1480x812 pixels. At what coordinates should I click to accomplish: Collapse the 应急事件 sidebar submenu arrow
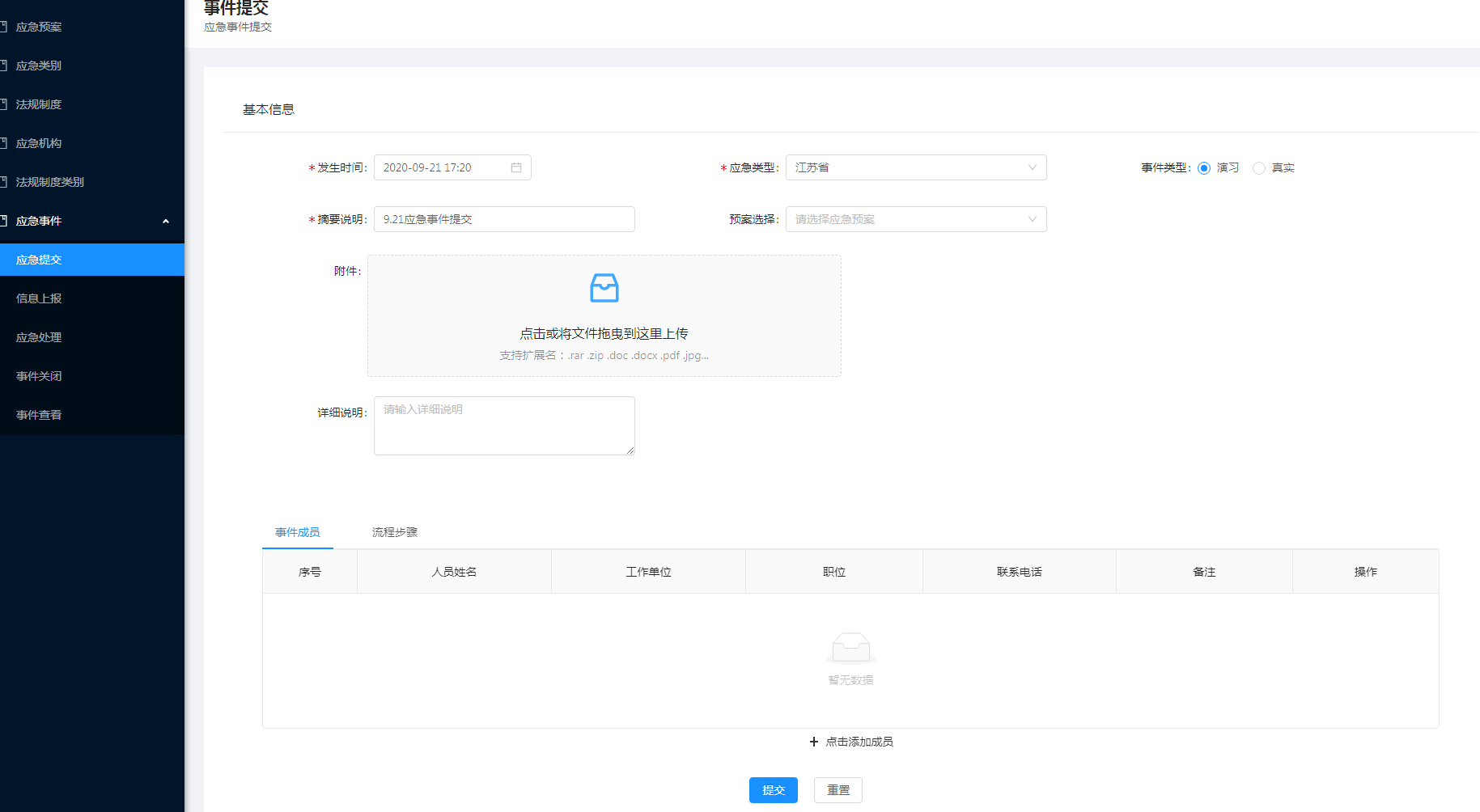pyautogui.click(x=166, y=221)
